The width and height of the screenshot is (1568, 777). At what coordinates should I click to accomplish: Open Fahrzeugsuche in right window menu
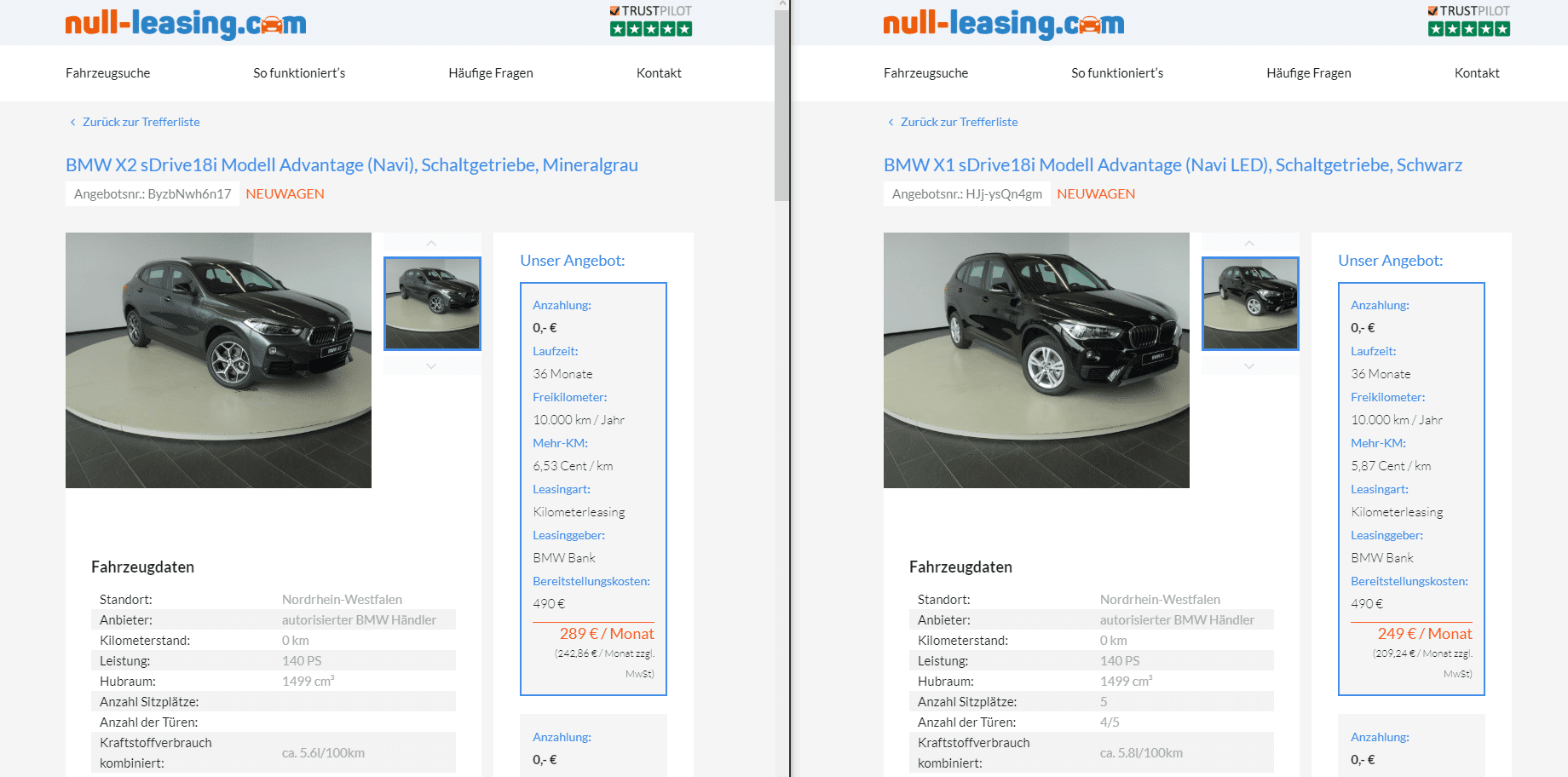tap(926, 73)
